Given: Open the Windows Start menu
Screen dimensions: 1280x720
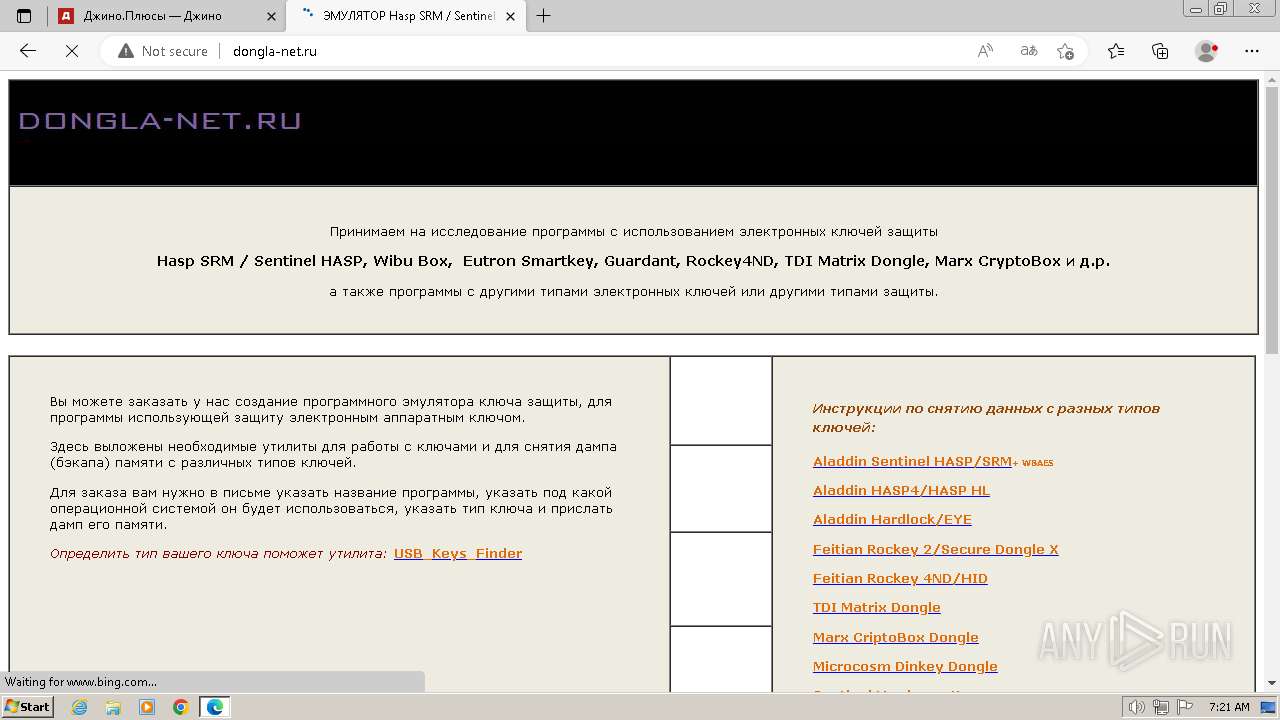Looking at the screenshot, I should tap(28, 706).
